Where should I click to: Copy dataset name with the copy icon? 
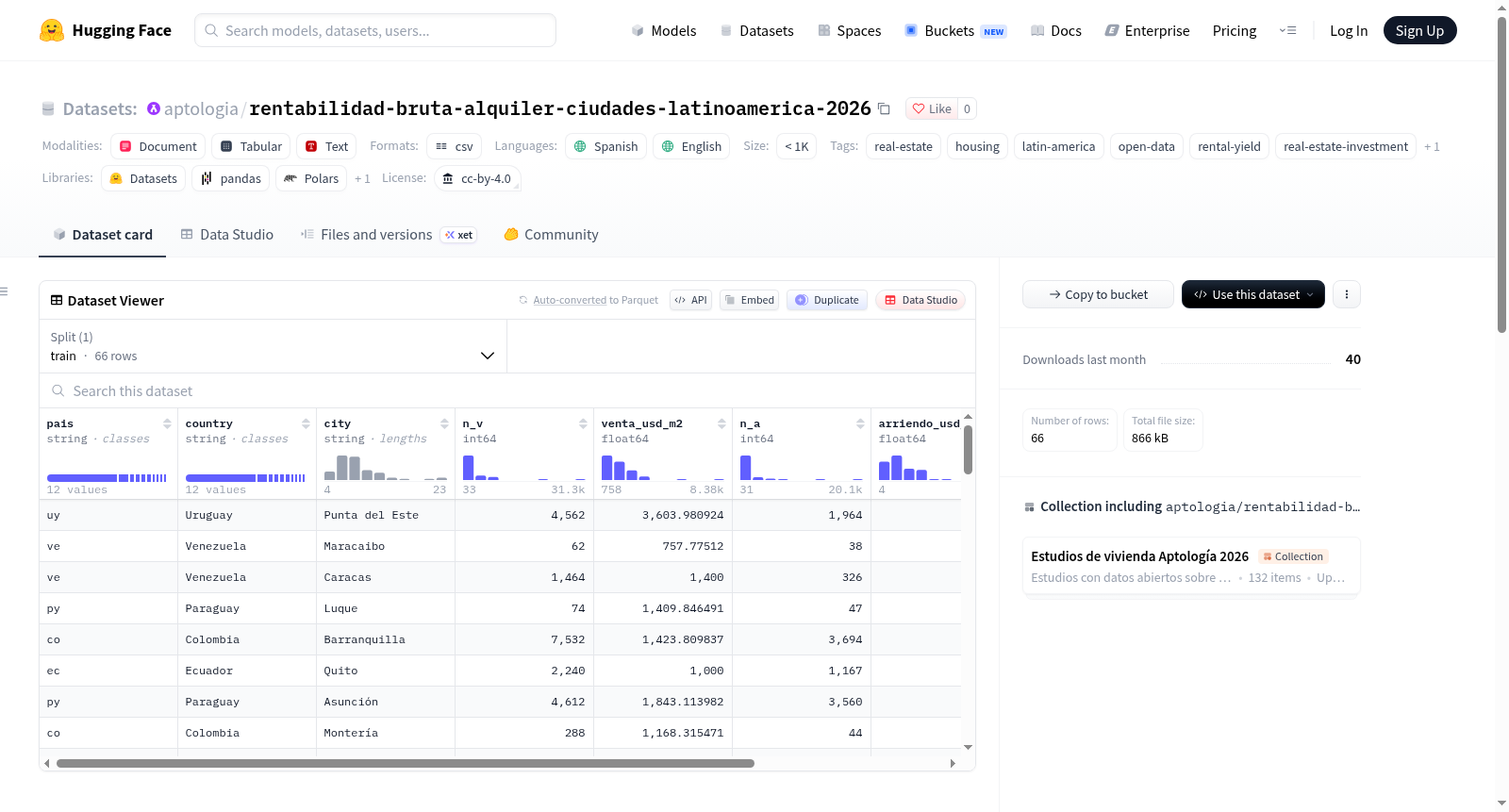pos(884,108)
